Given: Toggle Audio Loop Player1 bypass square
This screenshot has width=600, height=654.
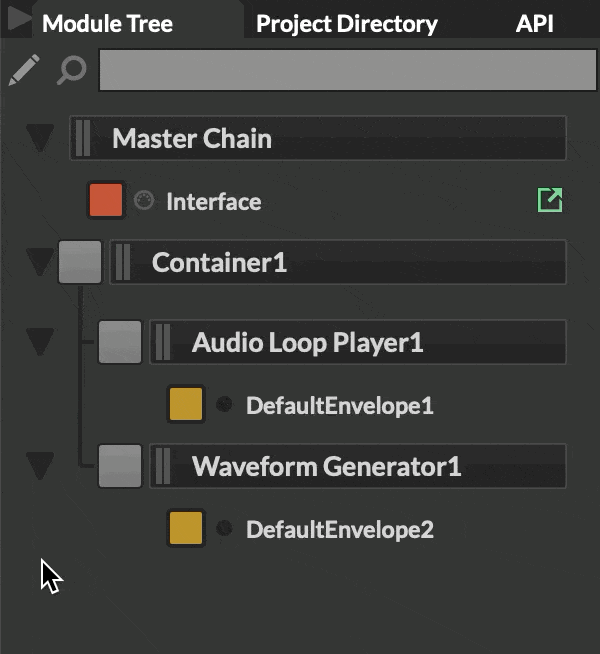Looking at the screenshot, I should tap(120, 343).
